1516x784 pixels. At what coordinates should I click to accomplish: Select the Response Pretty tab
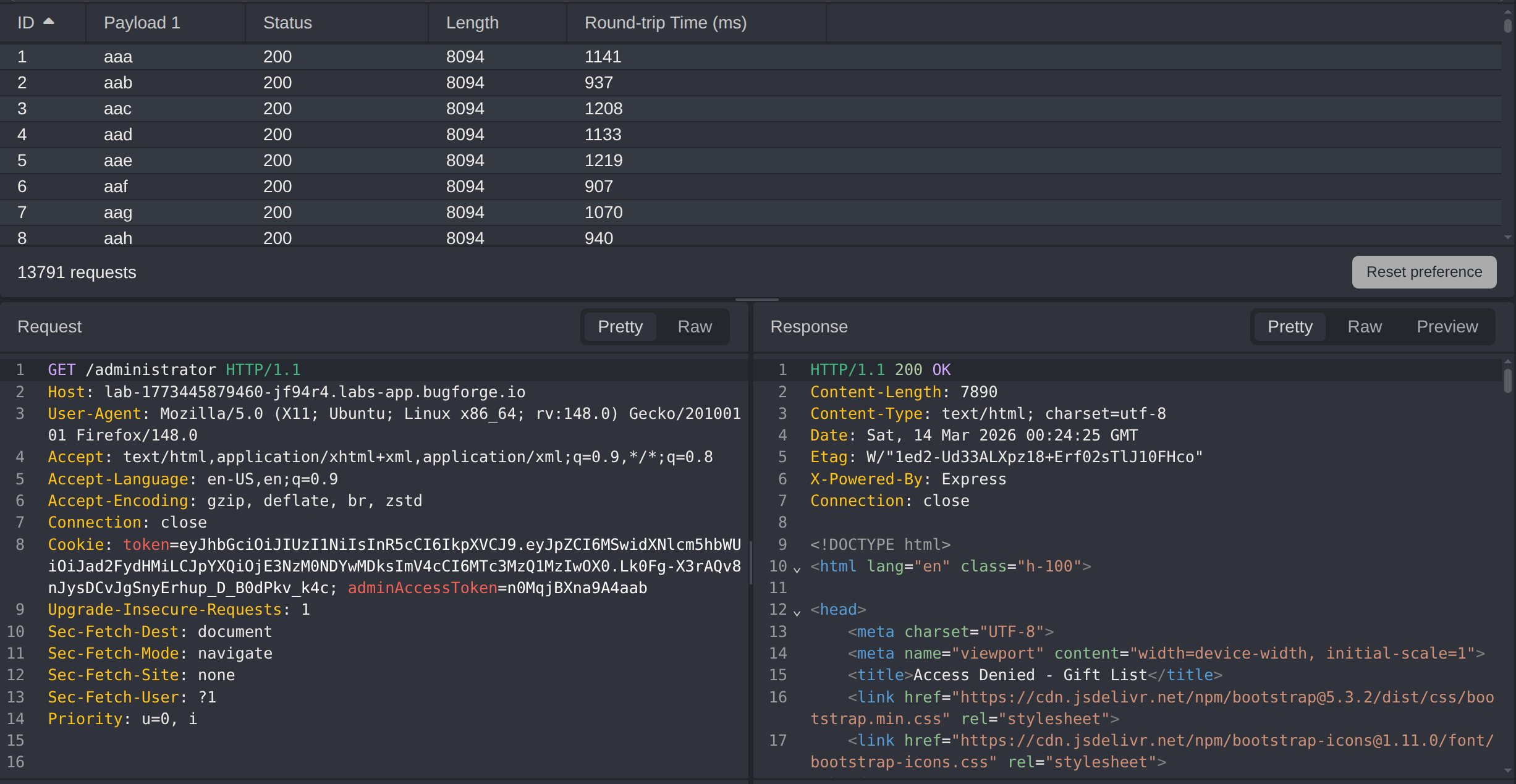[1290, 327]
